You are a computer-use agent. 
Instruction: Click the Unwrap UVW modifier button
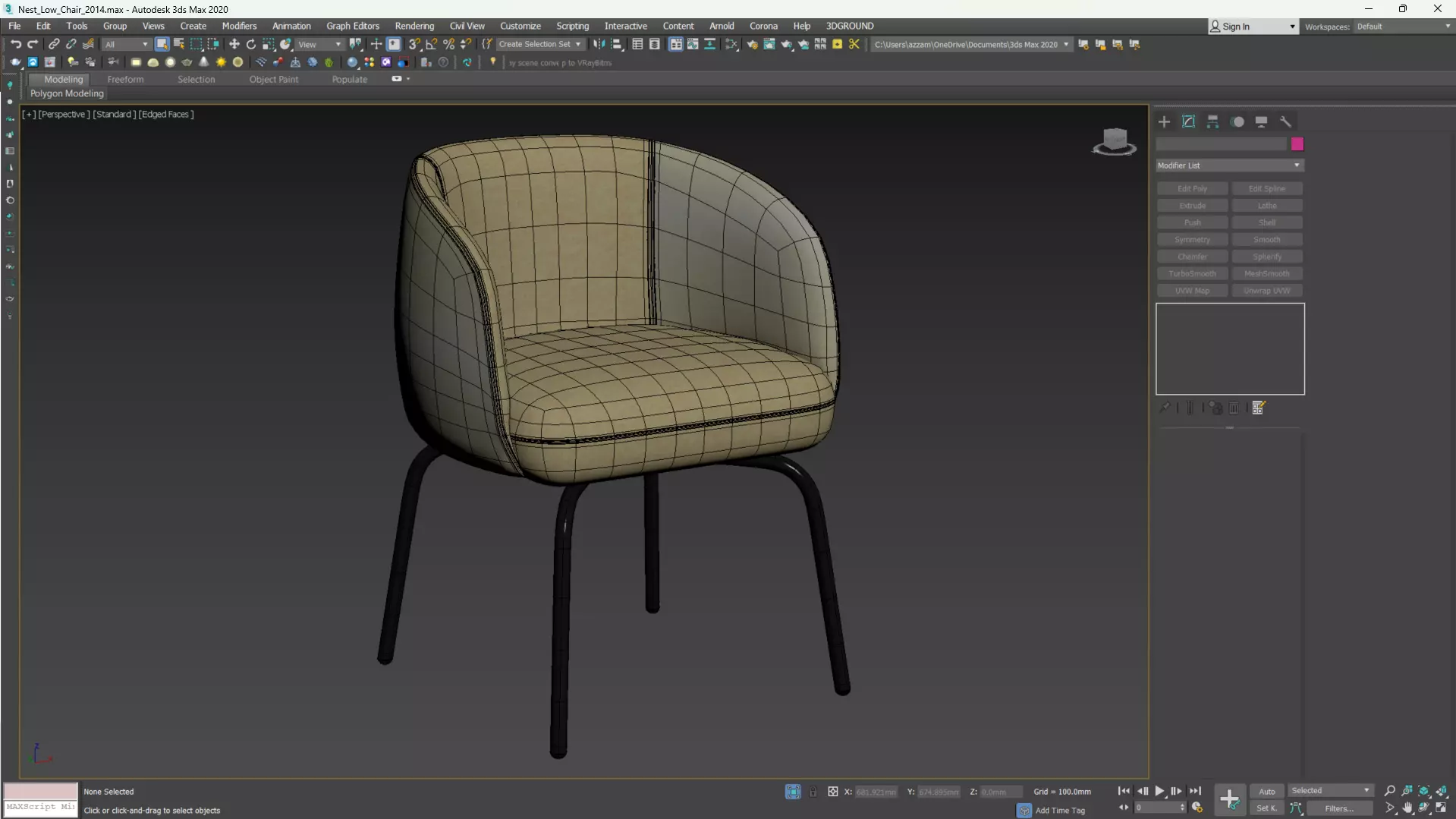pos(1266,291)
